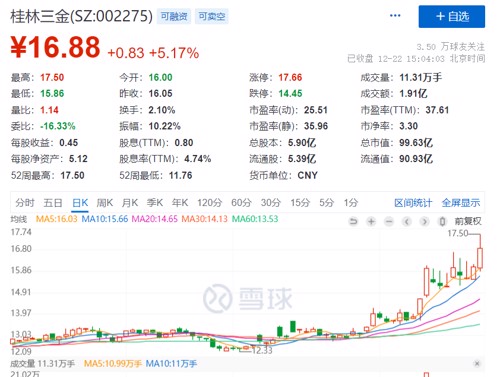Click the 自选 add to watchlist button
This screenshot has height=377, width=500.
click(452, 16)
